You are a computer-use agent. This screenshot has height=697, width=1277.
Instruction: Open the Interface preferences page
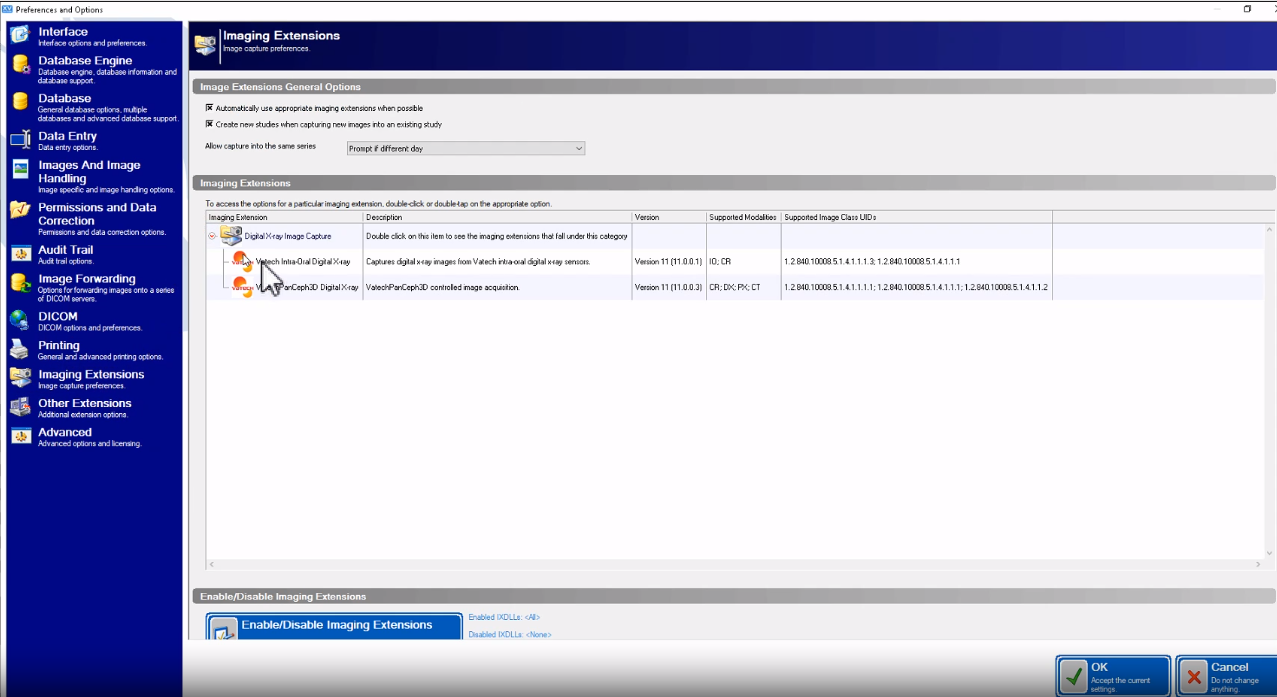click(x=92, y=36)
